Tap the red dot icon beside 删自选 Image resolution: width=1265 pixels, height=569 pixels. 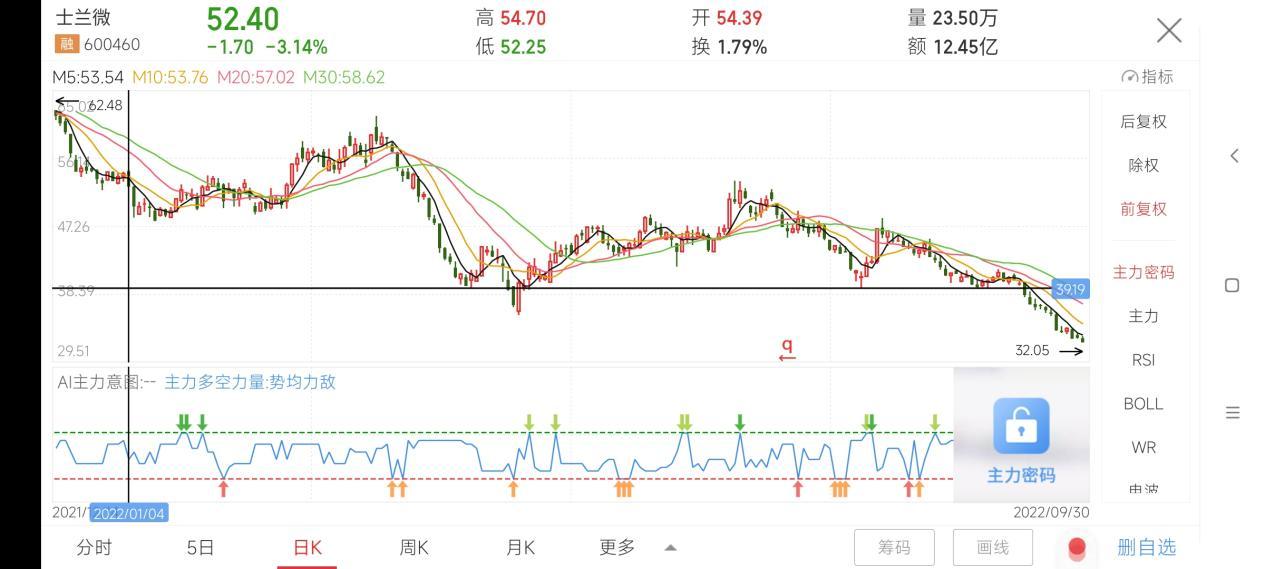[x=1077, y=548]
